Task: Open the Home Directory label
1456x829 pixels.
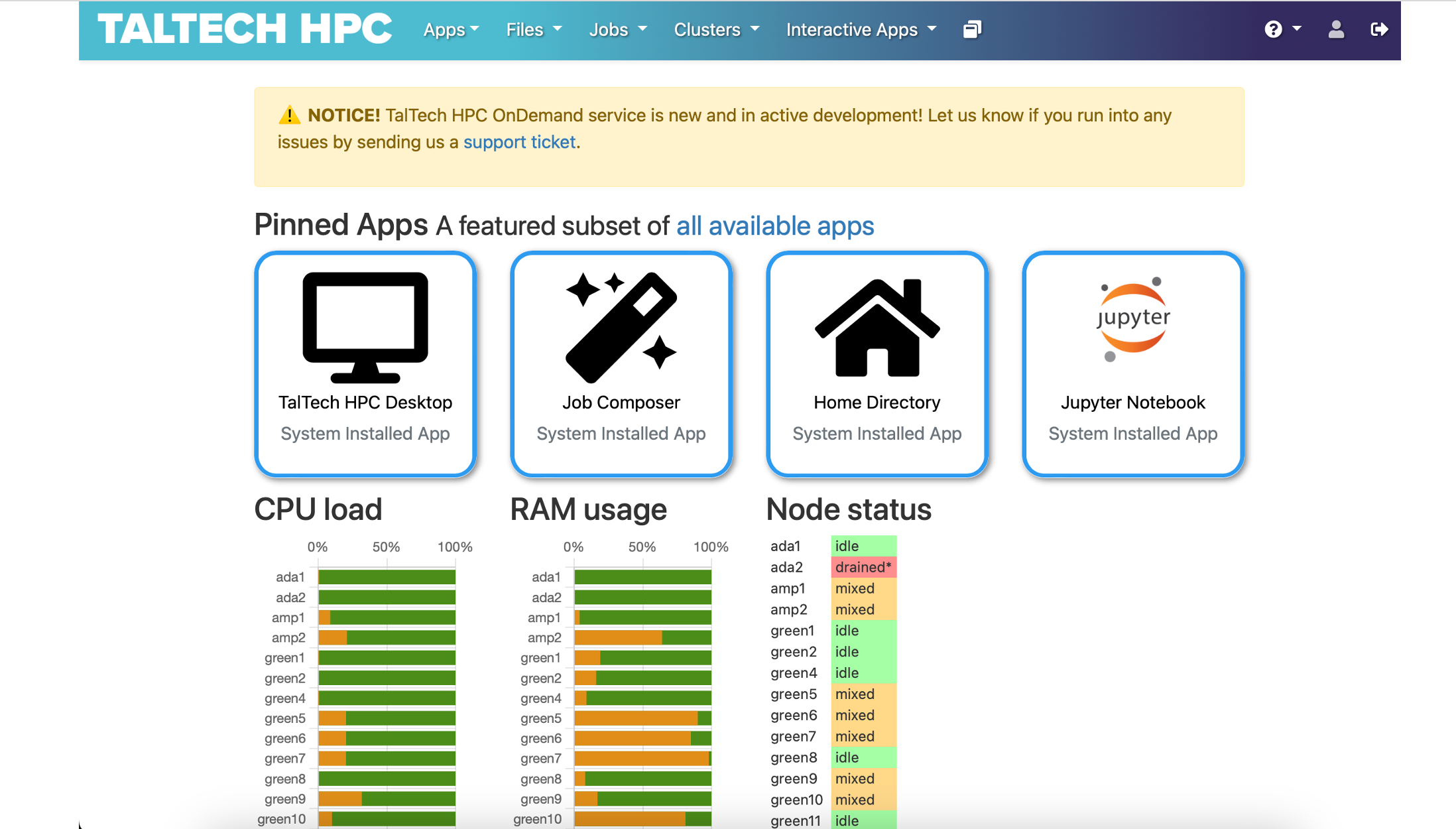Action: (877, 403)
